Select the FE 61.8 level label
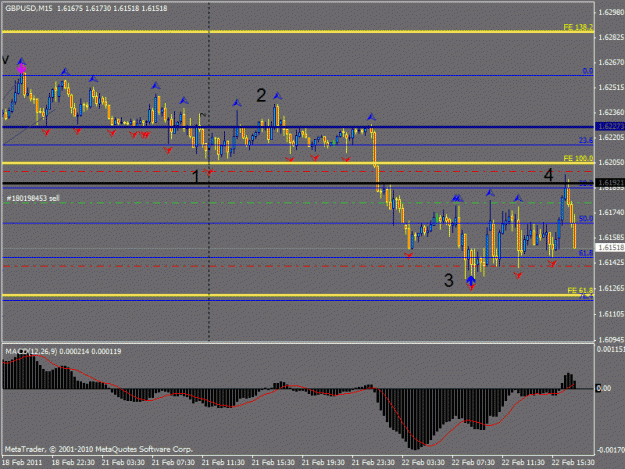This screenshot has height=469, width=625. 580,290
